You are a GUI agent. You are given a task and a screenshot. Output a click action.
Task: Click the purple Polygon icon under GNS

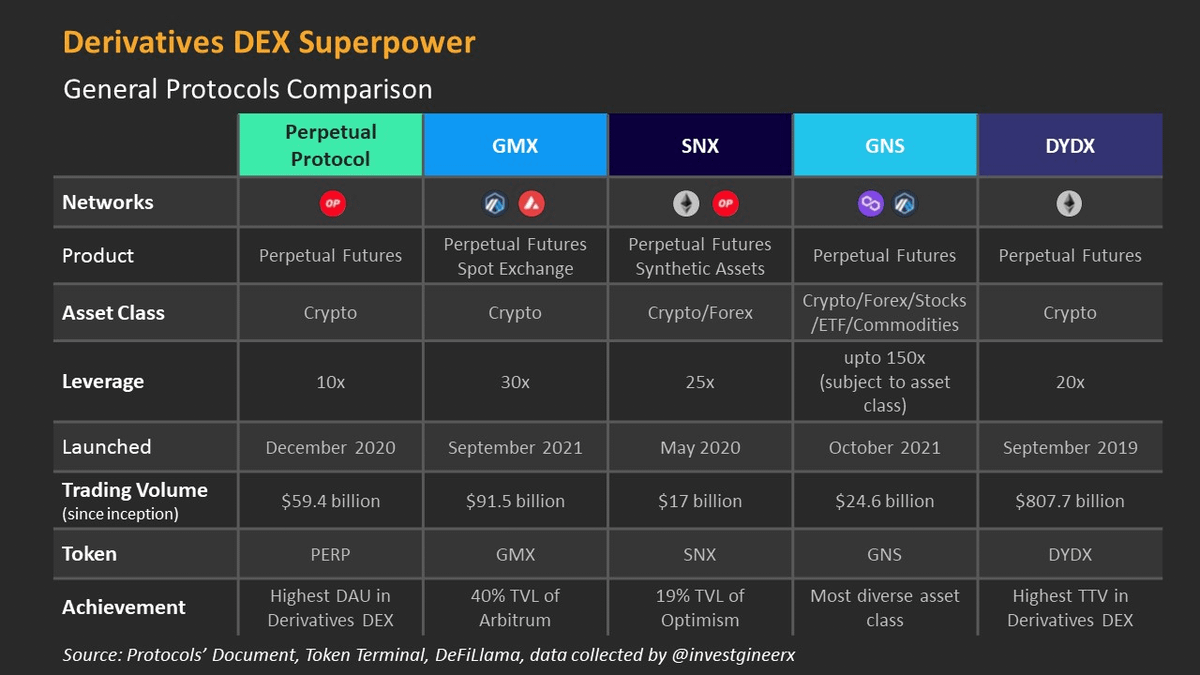click(x=871, y=204)
